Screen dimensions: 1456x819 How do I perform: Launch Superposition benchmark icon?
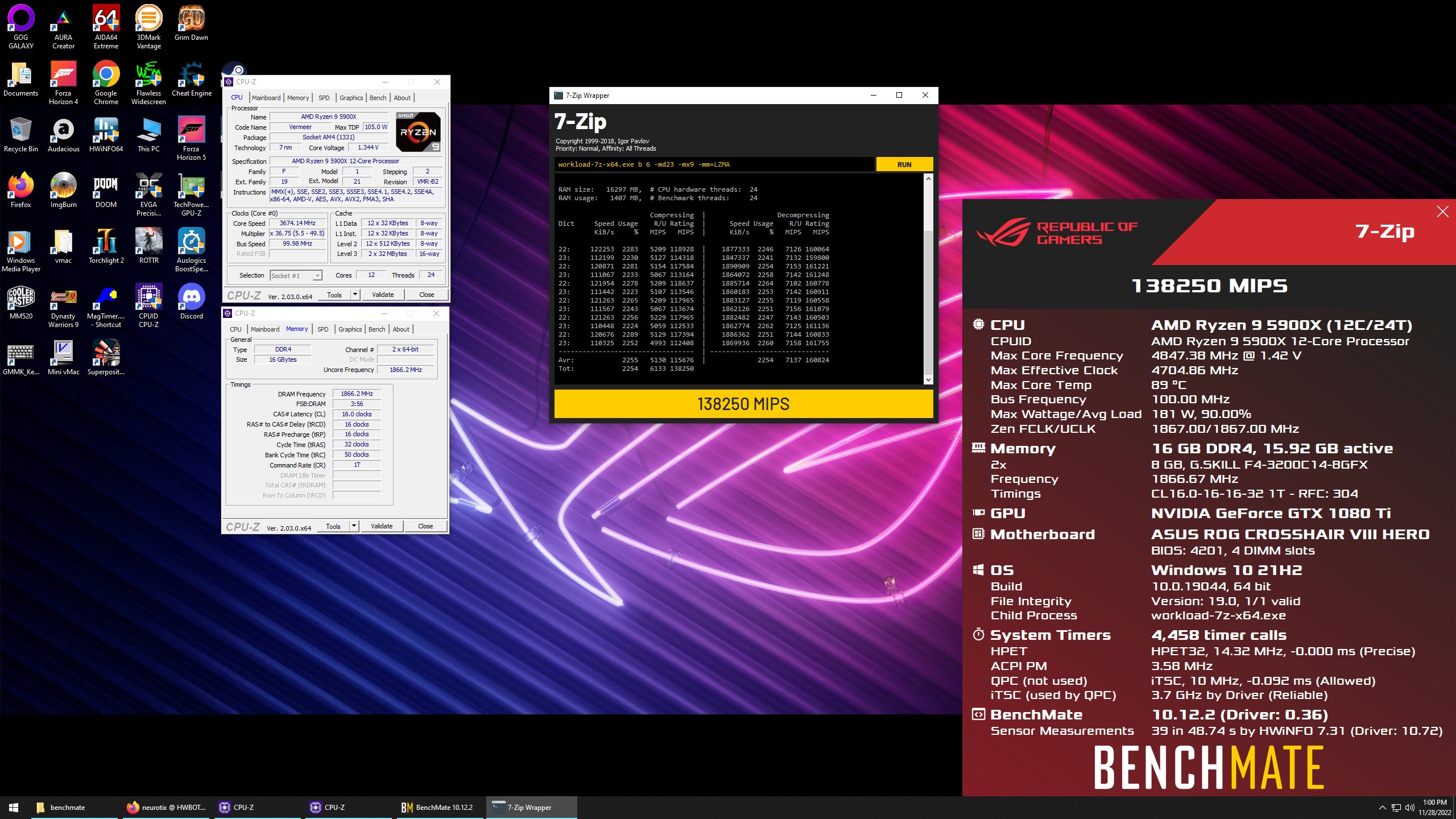coord(106,357)
